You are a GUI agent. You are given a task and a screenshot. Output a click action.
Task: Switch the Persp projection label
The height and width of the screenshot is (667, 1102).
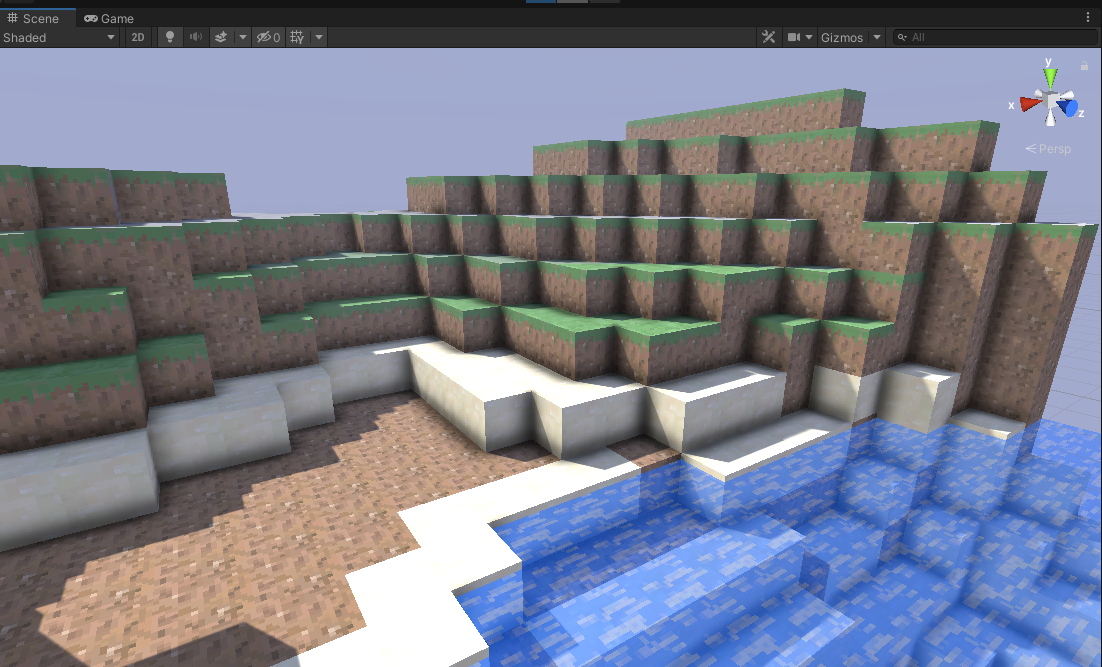coord(1048,149)
